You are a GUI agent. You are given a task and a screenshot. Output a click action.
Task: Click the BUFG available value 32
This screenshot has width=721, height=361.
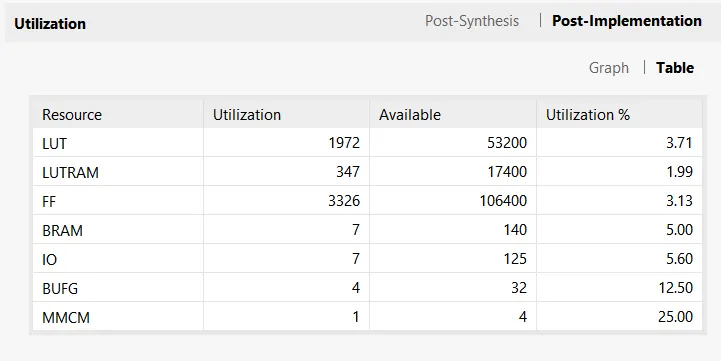pos(519,288)
